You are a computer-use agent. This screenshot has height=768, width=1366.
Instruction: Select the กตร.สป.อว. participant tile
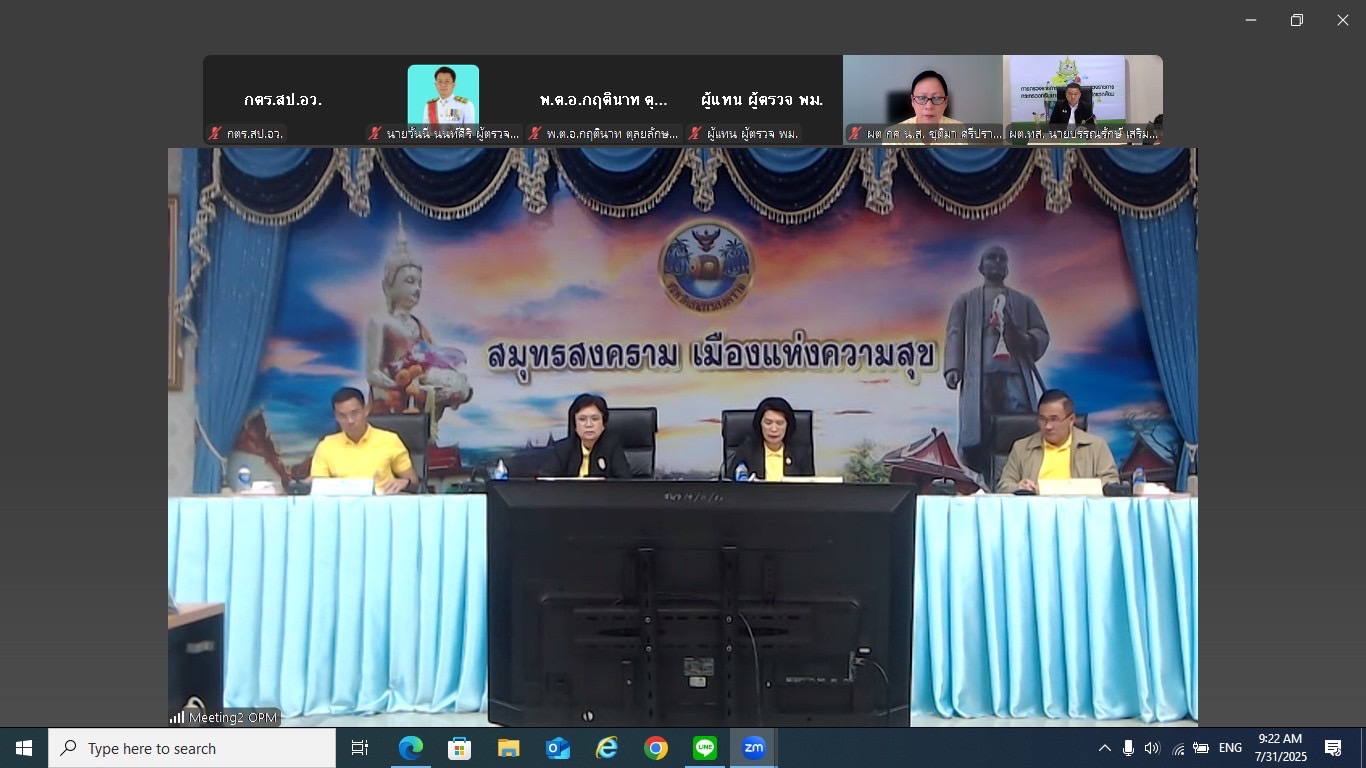283,100
